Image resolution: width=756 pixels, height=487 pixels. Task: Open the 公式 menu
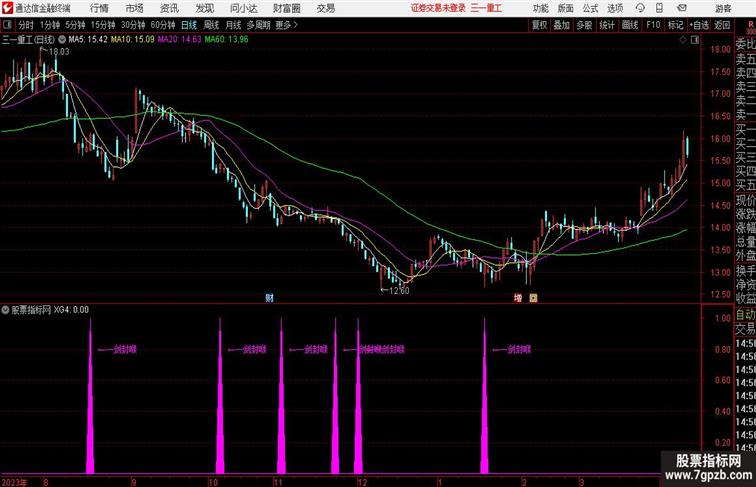coord(590,8)
